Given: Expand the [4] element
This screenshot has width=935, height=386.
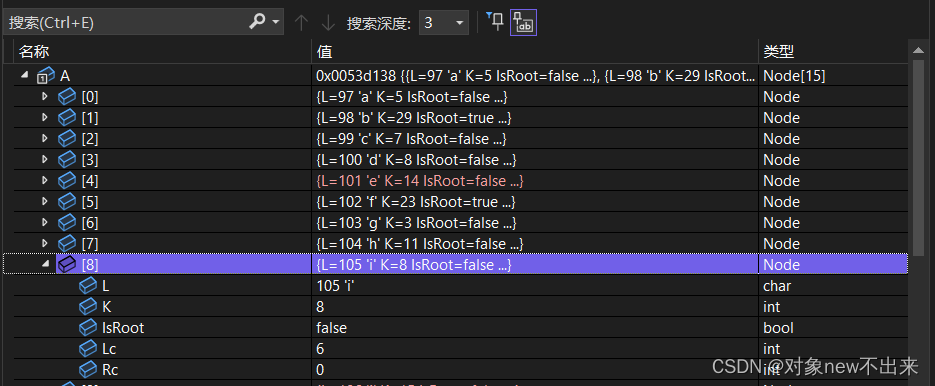Looking at the screenshot, I should 44,180.
